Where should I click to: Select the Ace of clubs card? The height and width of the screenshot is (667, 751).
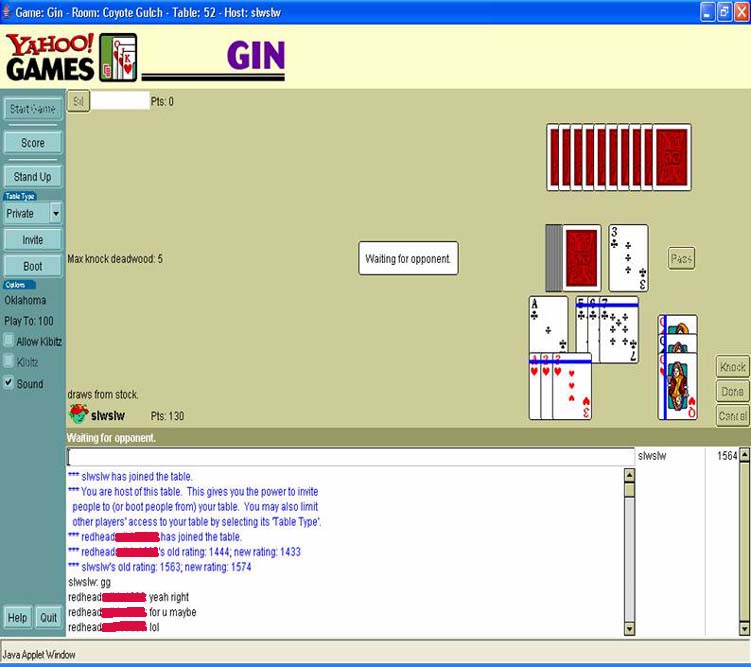(548, 325)
